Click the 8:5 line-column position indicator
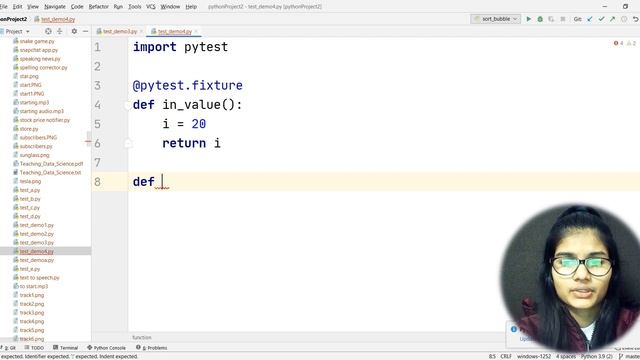The height and width of the screenshot is (360, 640). 492,356
